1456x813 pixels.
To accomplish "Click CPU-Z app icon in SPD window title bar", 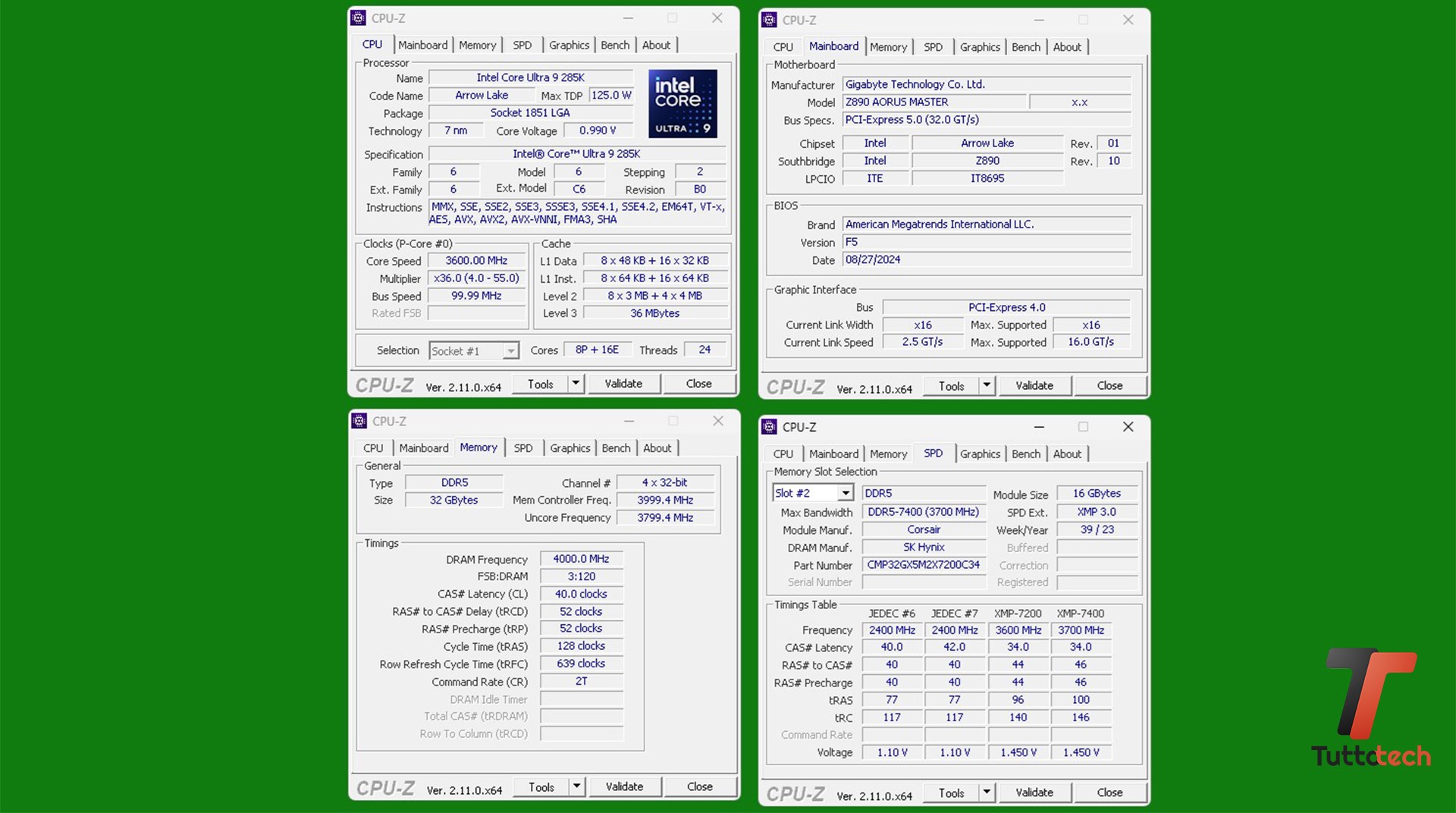I will pyautogui.click(x=770, y=427).
